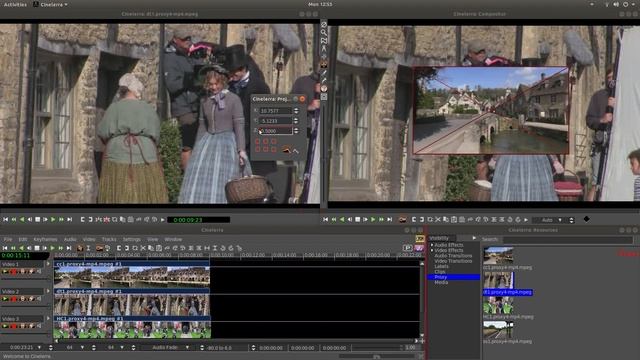Set in-point in the Viewer toolbar
Viewport: 640px width, 360px height.
pos(83,220)
